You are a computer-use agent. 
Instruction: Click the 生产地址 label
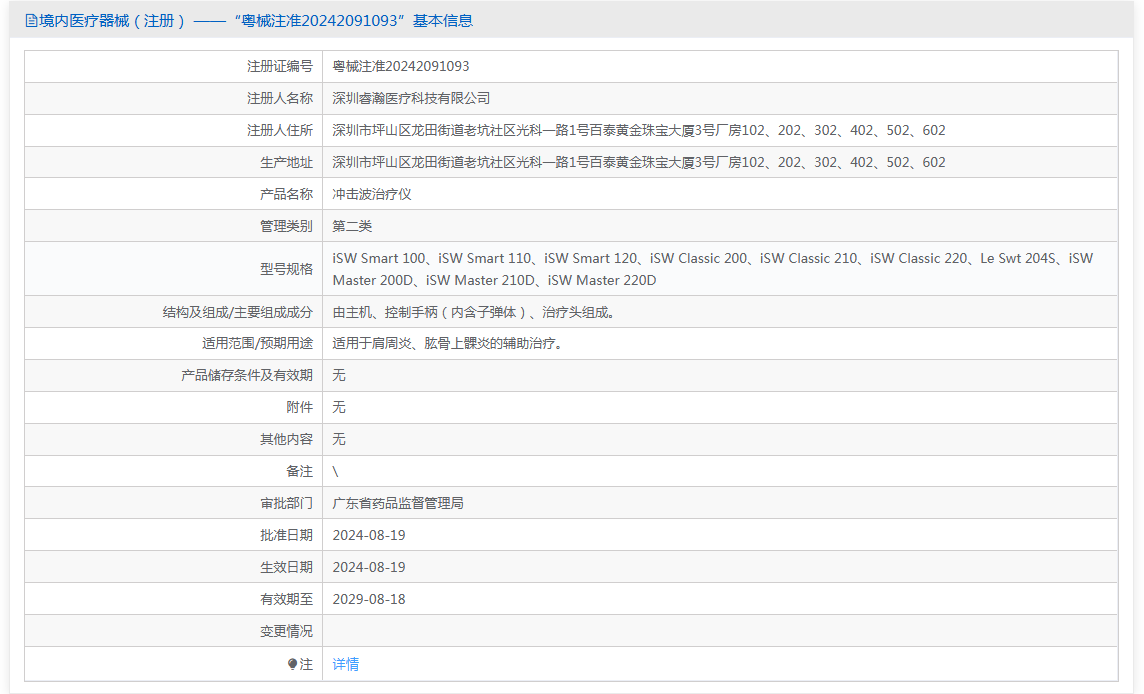pyautogui.click(x=287, y=163)
